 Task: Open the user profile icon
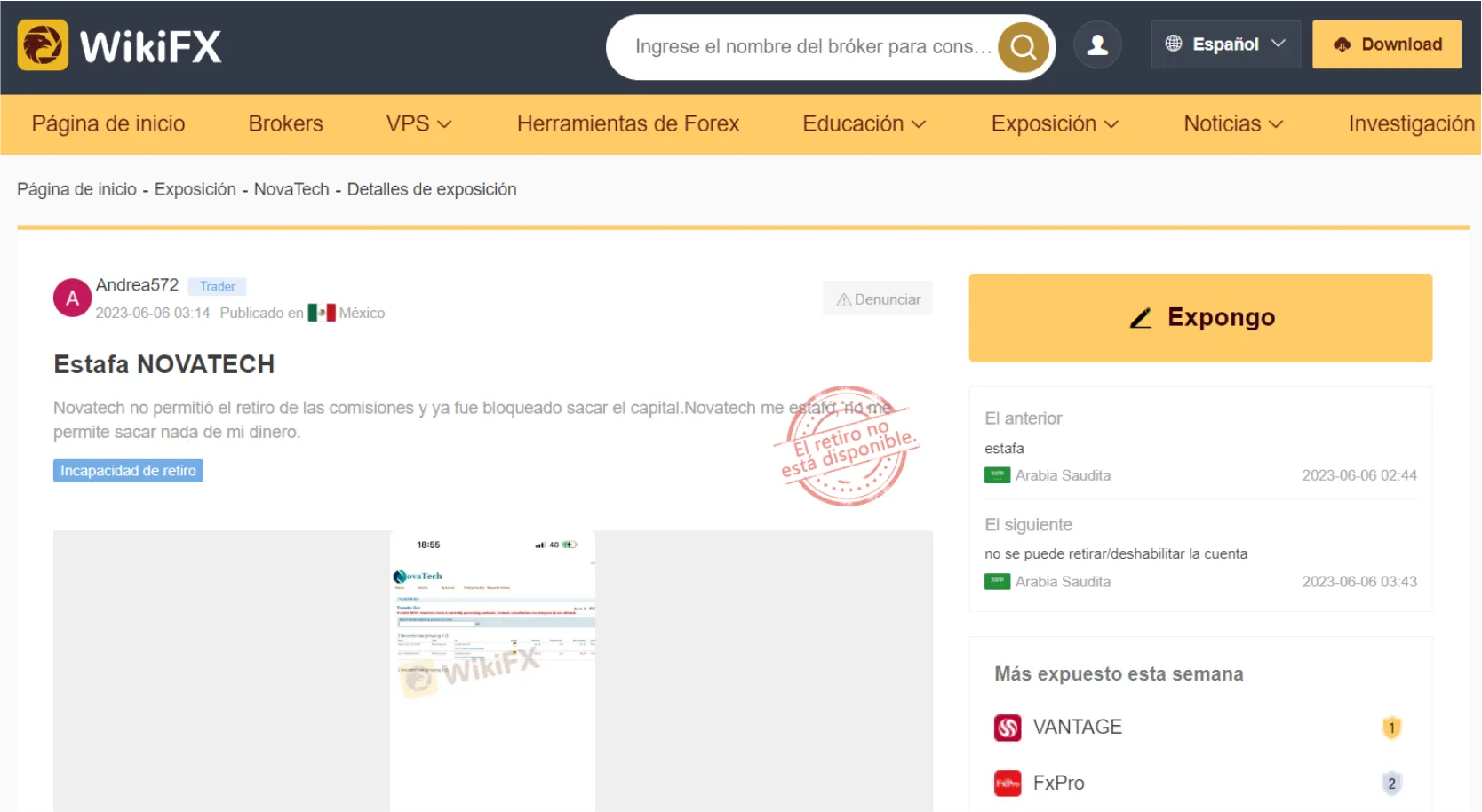(1097, 44)
